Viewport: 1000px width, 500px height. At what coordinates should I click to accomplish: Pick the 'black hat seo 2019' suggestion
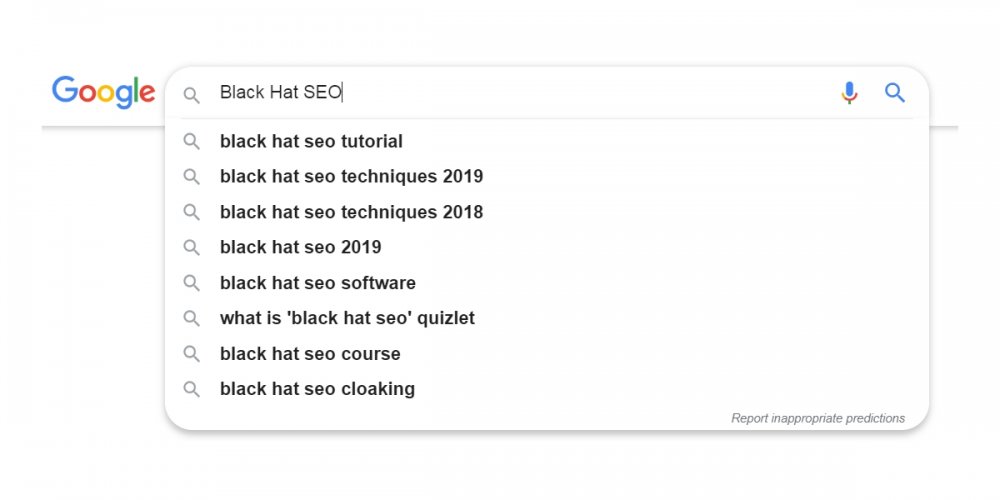pos(547,247)
